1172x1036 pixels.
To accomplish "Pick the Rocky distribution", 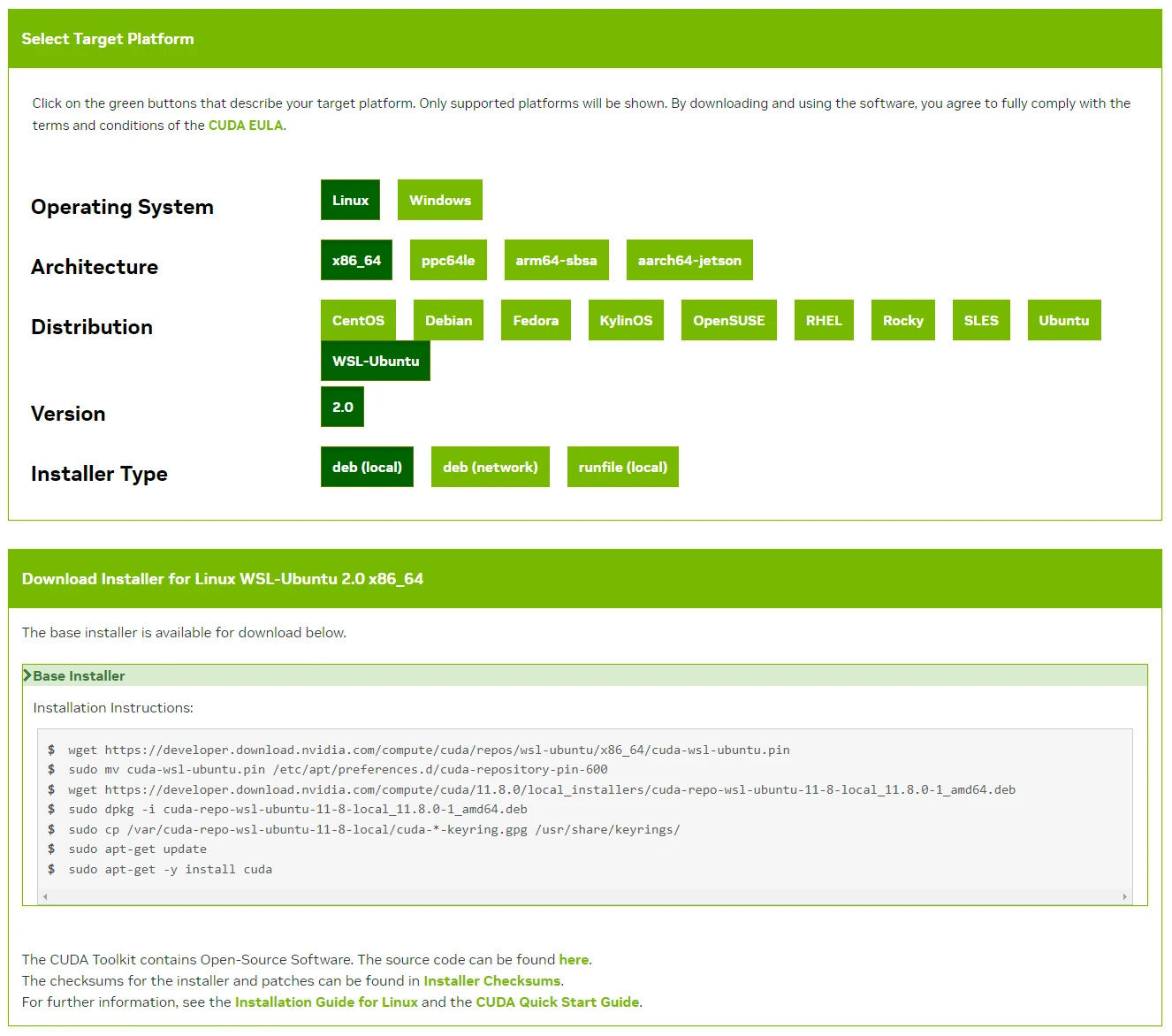I will (902, 320).
